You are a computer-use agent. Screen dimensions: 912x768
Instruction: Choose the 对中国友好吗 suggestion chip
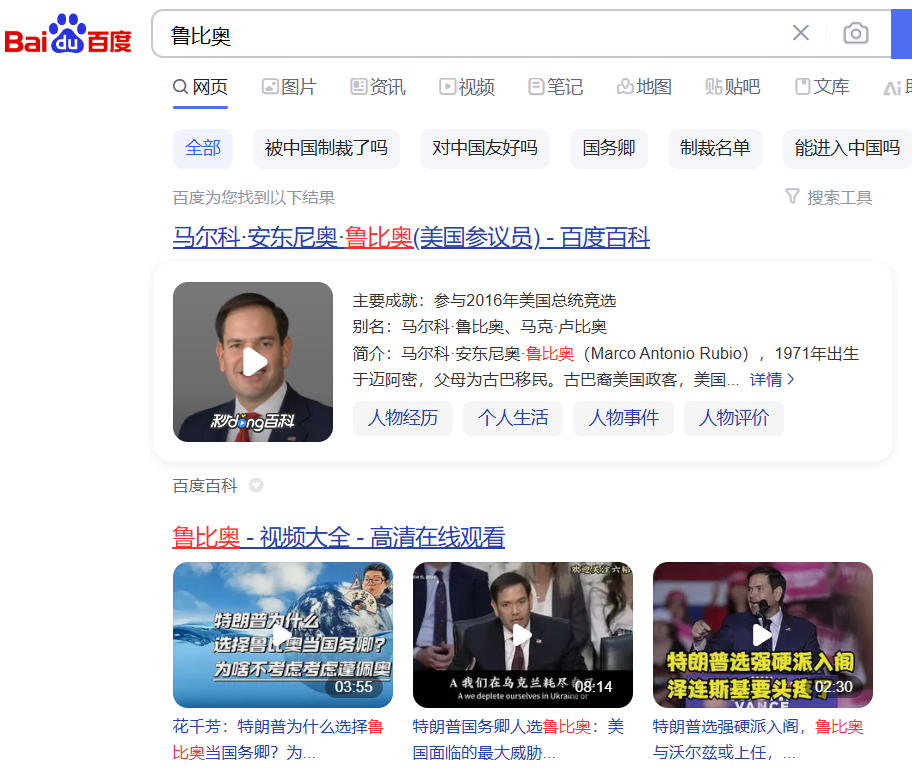tap(485, 148)
